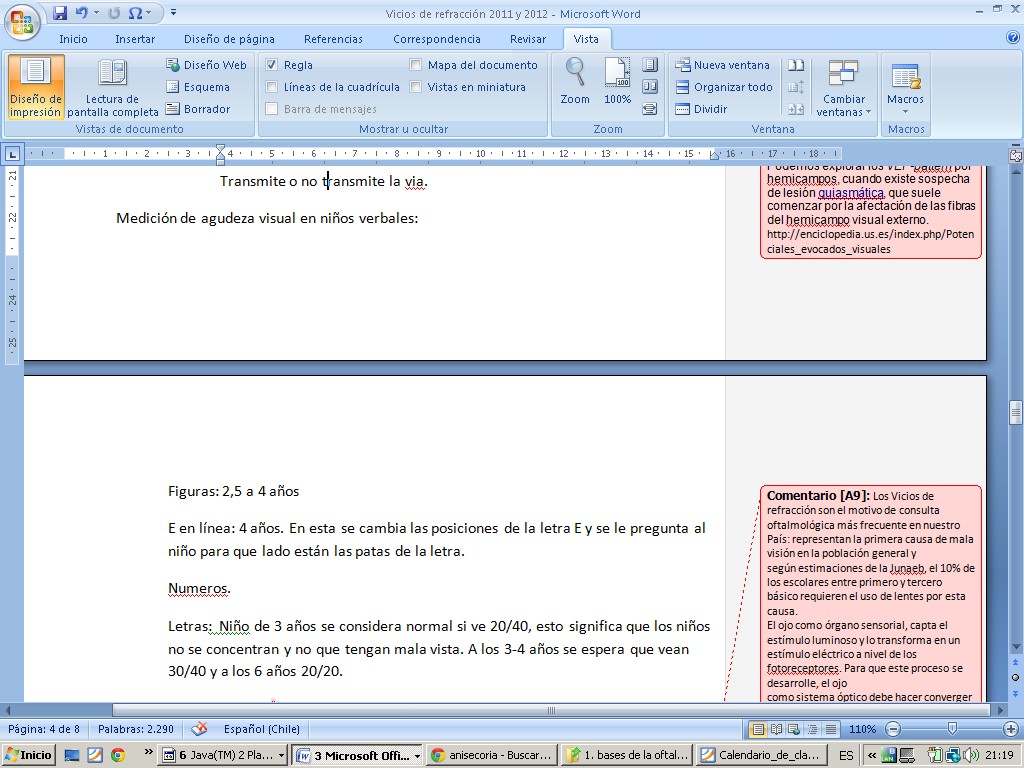The width and height of the screenshot is (1024, 768).
Task: Open Word help question mark icon
Action: (x=1012, y=38)
